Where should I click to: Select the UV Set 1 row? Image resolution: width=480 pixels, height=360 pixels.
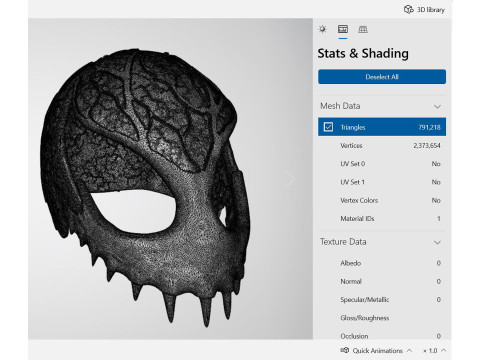(382, 182)
